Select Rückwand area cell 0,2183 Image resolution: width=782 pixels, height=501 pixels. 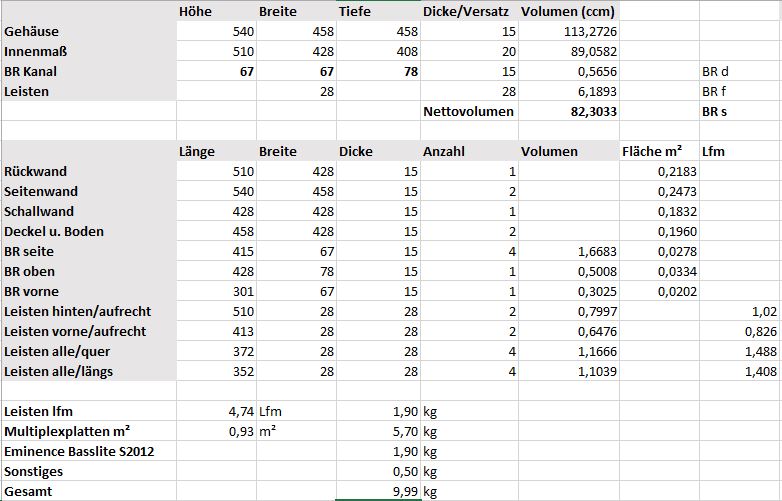click(659, 171)
